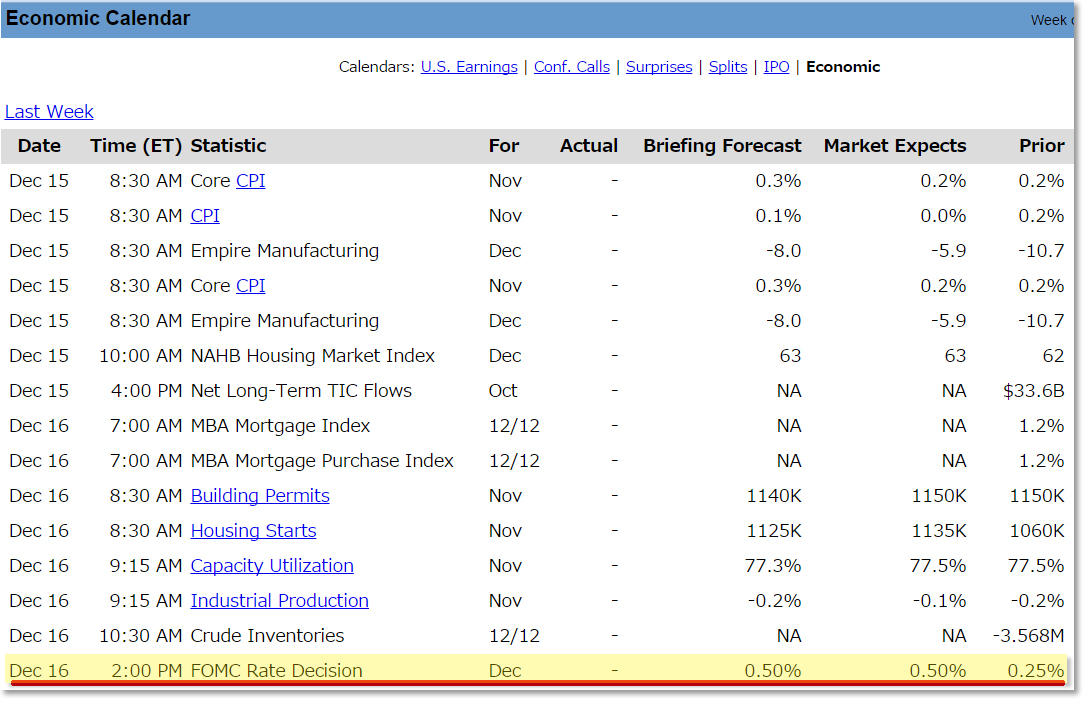
Task: Select the 1140K Building Permits forecast
Action: [774, 495]
